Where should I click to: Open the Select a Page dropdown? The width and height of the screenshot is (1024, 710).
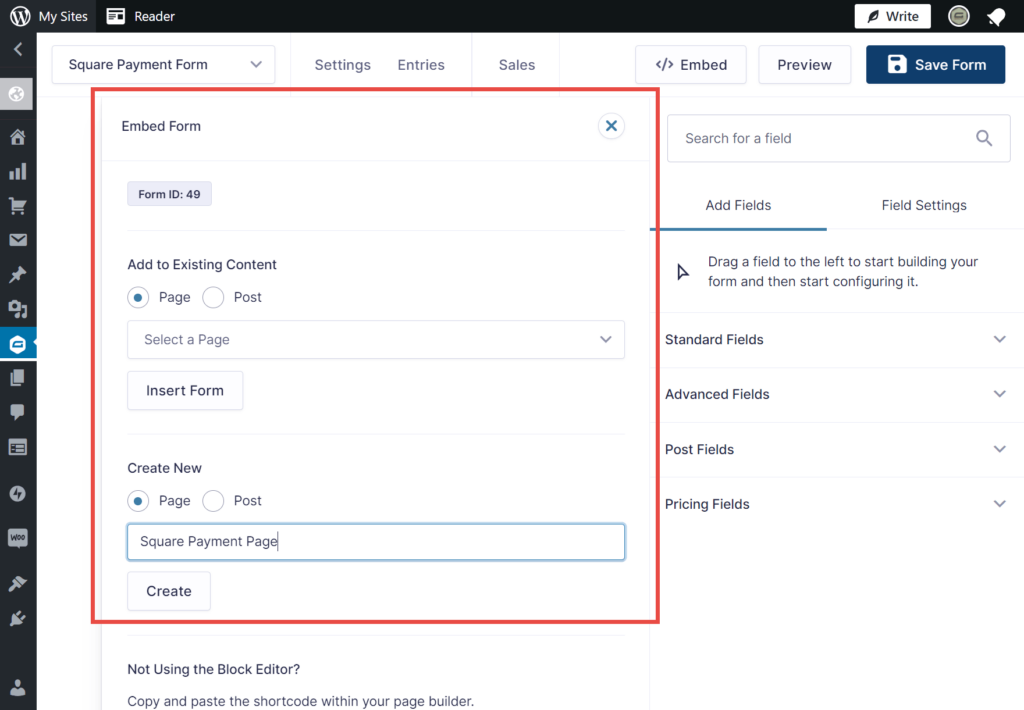[376, 340]
